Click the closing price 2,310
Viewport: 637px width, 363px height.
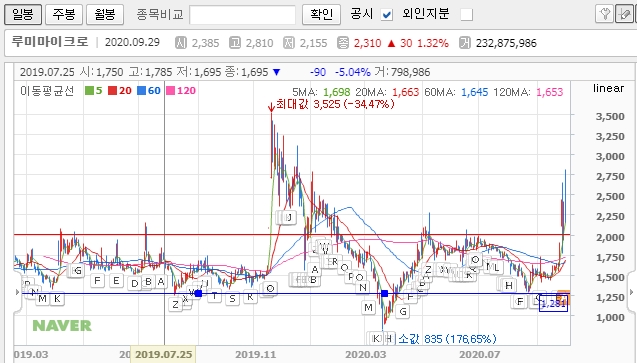click(367, 43)
